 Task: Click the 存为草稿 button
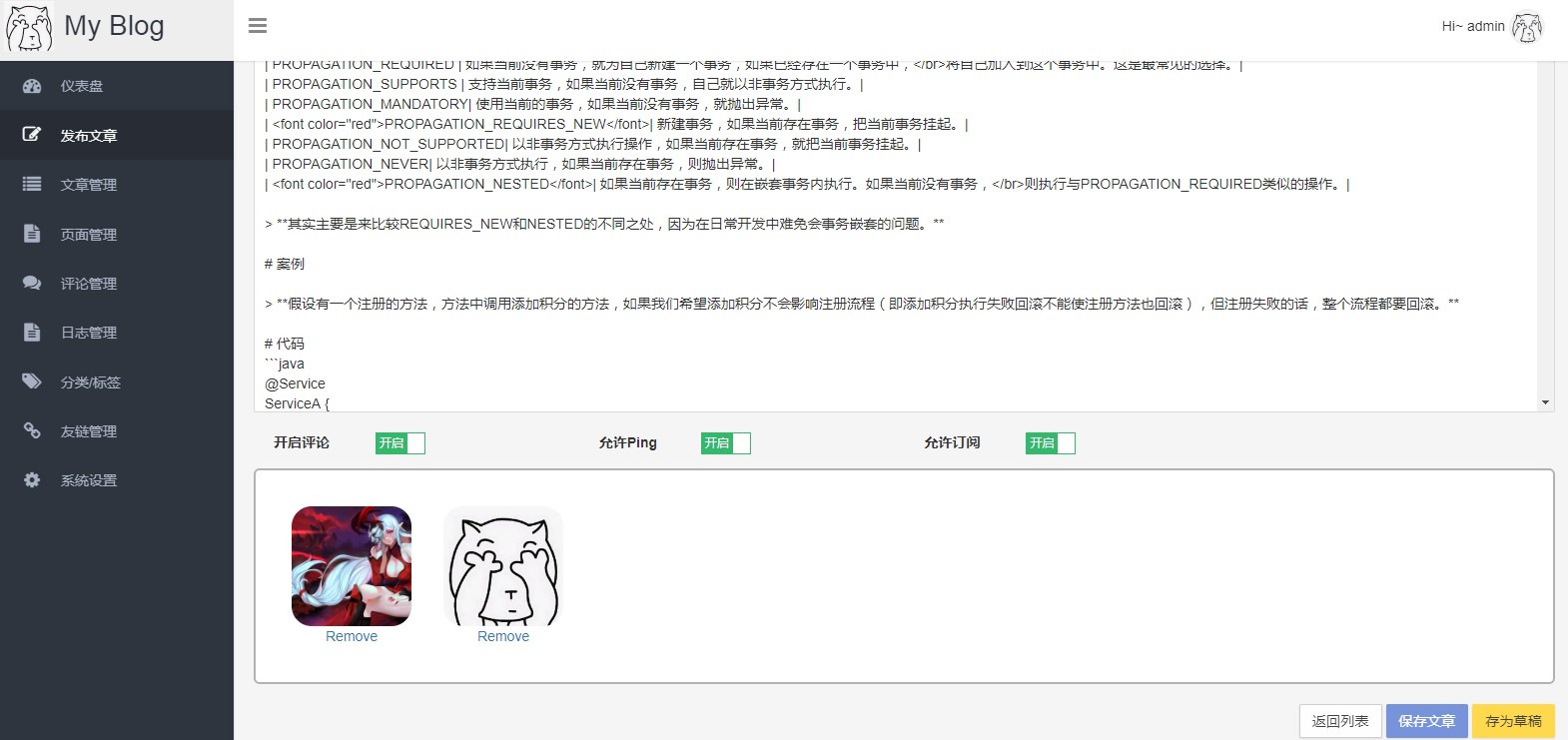pyautogui.click(x=1513, y=721)
